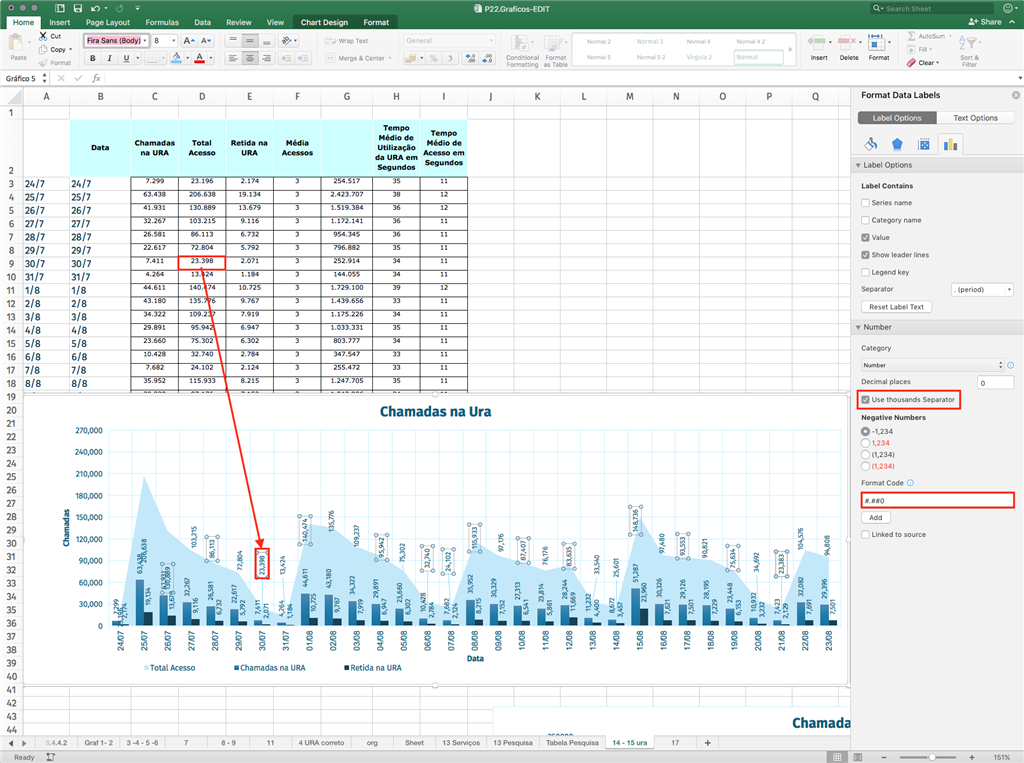
Task: Collapse the Label Options section
Action: point(857,165)
